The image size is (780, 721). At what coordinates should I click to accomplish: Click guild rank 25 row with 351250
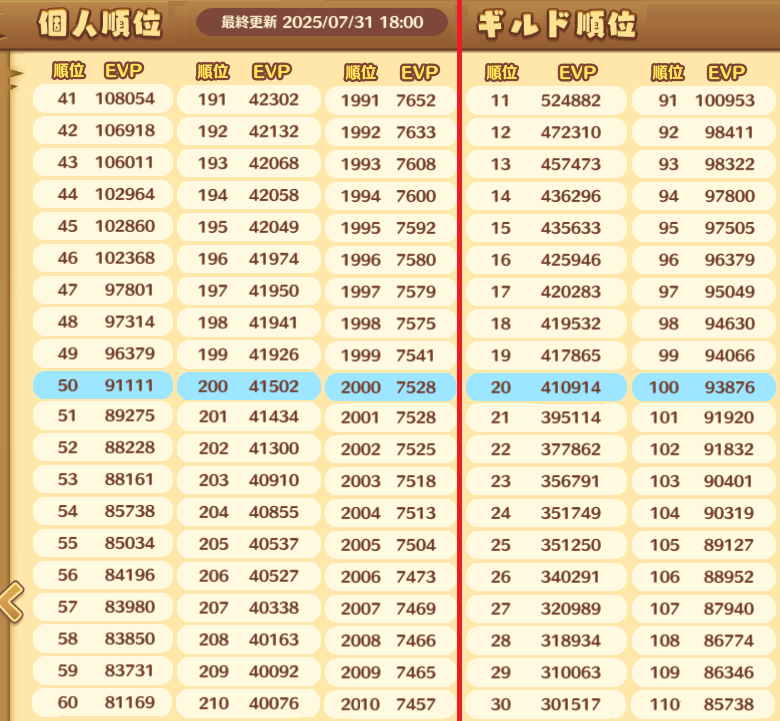pyautogui.click(x=546, y=545)
